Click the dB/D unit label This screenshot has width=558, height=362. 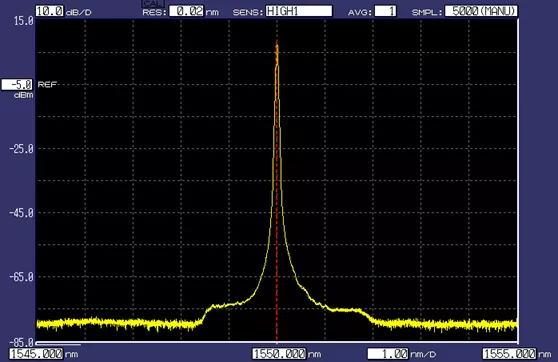79,12
